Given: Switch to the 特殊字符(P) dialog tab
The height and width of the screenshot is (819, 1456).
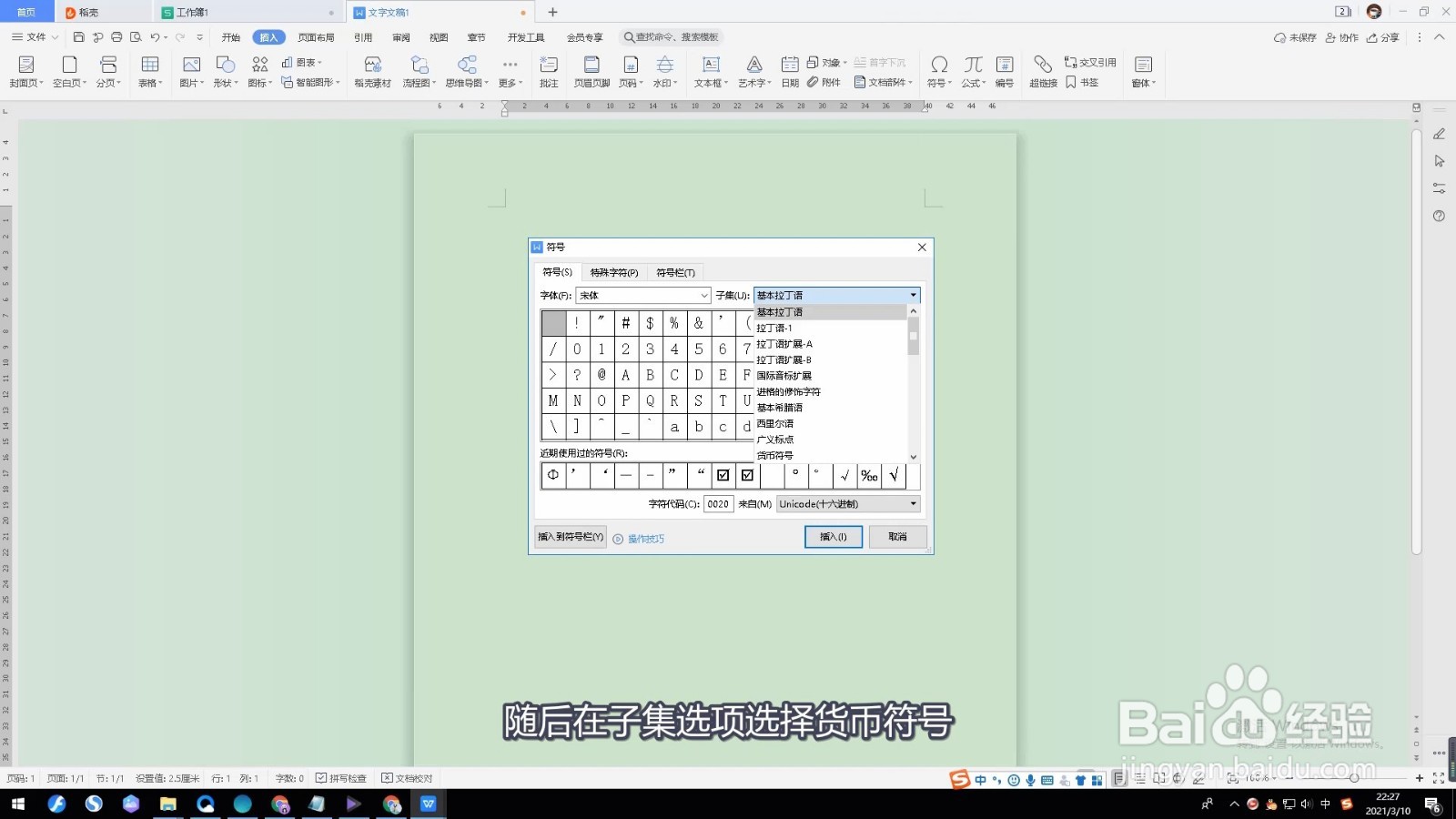Looking at the screenshot, I should (614, 273).
